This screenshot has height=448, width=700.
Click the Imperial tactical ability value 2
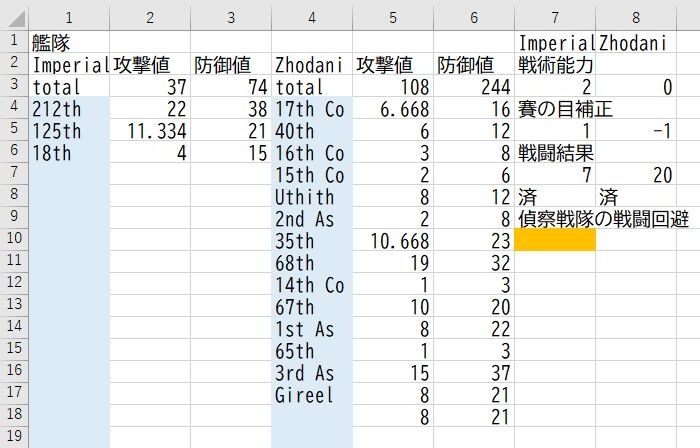click(555, 86)
